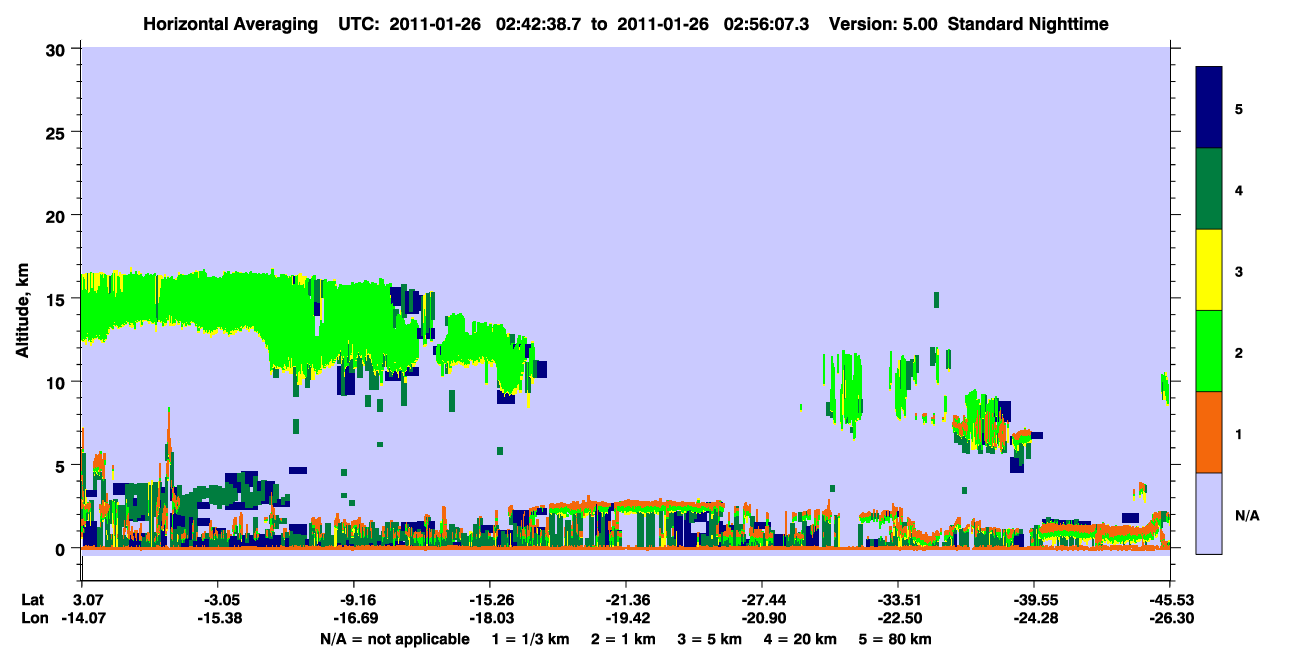Click the dark blue colorbar segment labeled 5

coord(1209,108)
